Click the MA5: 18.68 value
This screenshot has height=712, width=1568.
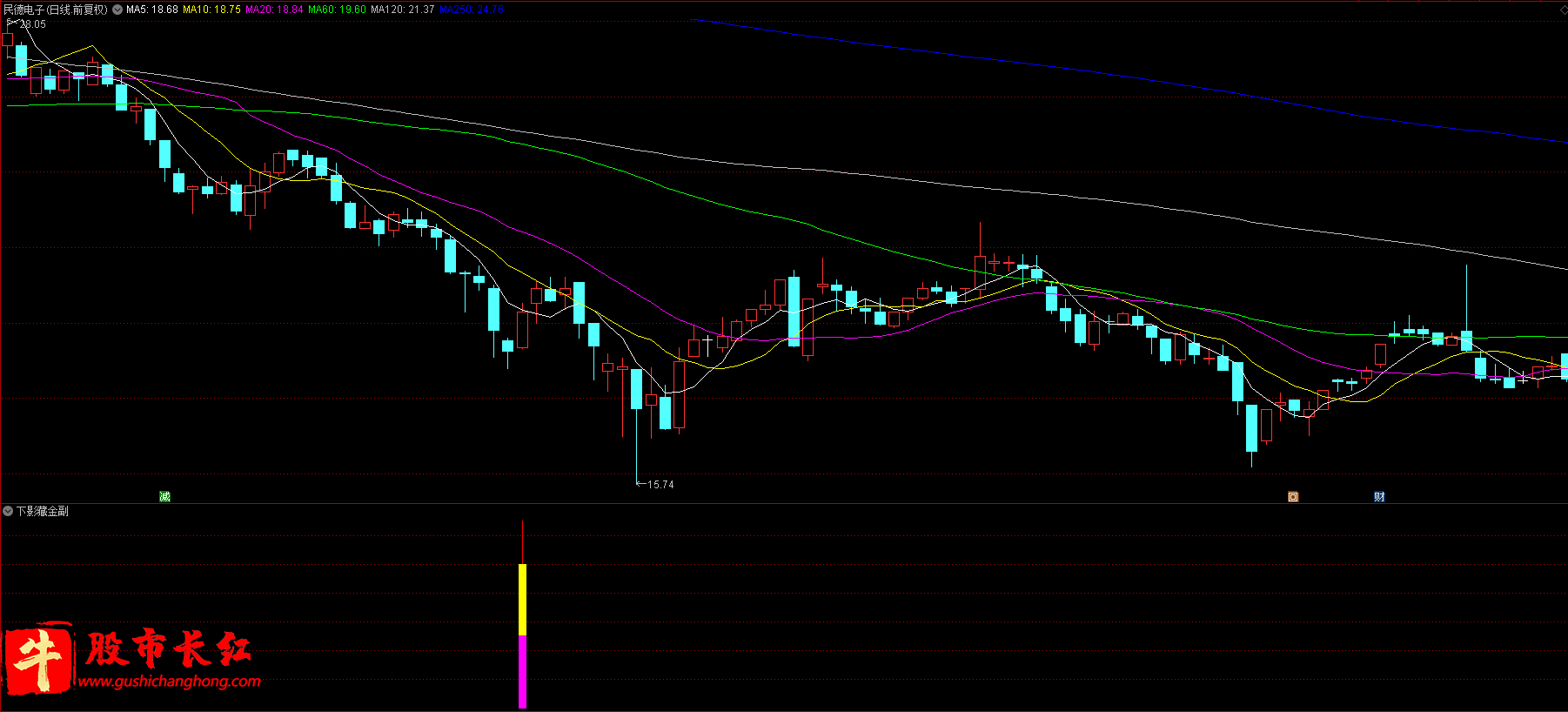(152, 10)
